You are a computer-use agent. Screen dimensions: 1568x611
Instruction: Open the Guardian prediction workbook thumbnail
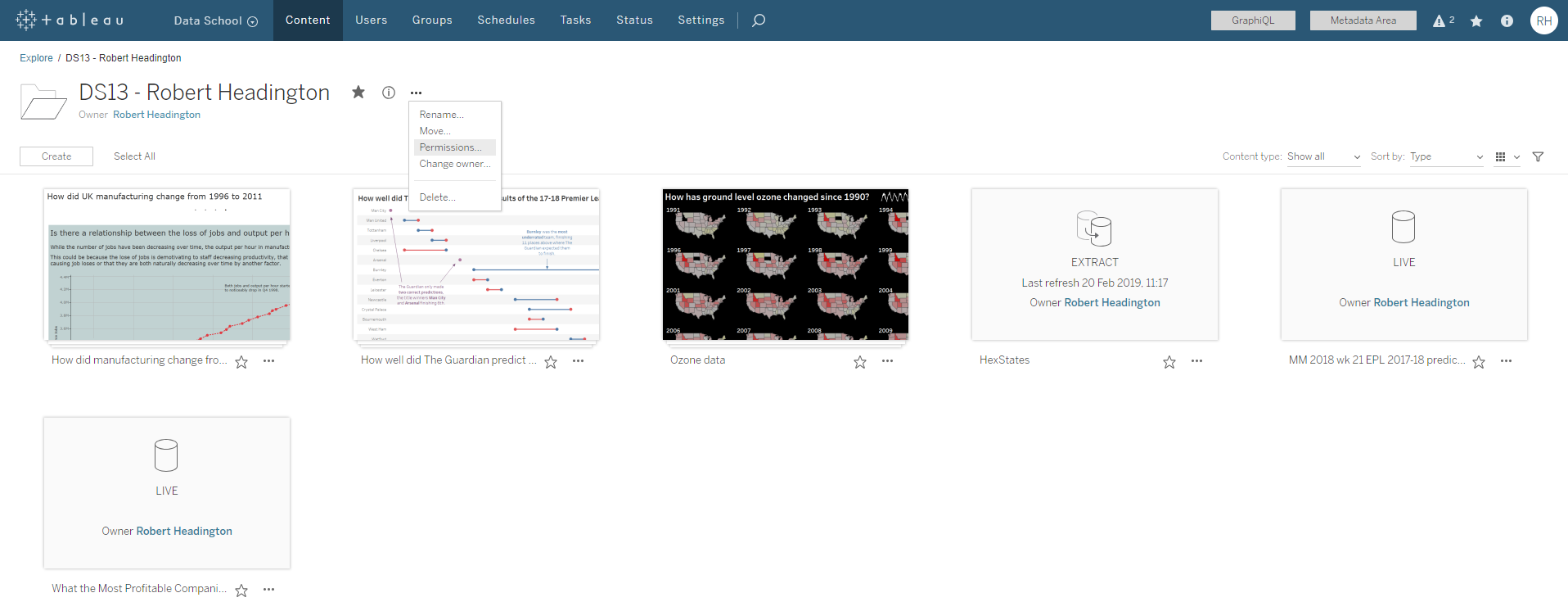[476, 265]
